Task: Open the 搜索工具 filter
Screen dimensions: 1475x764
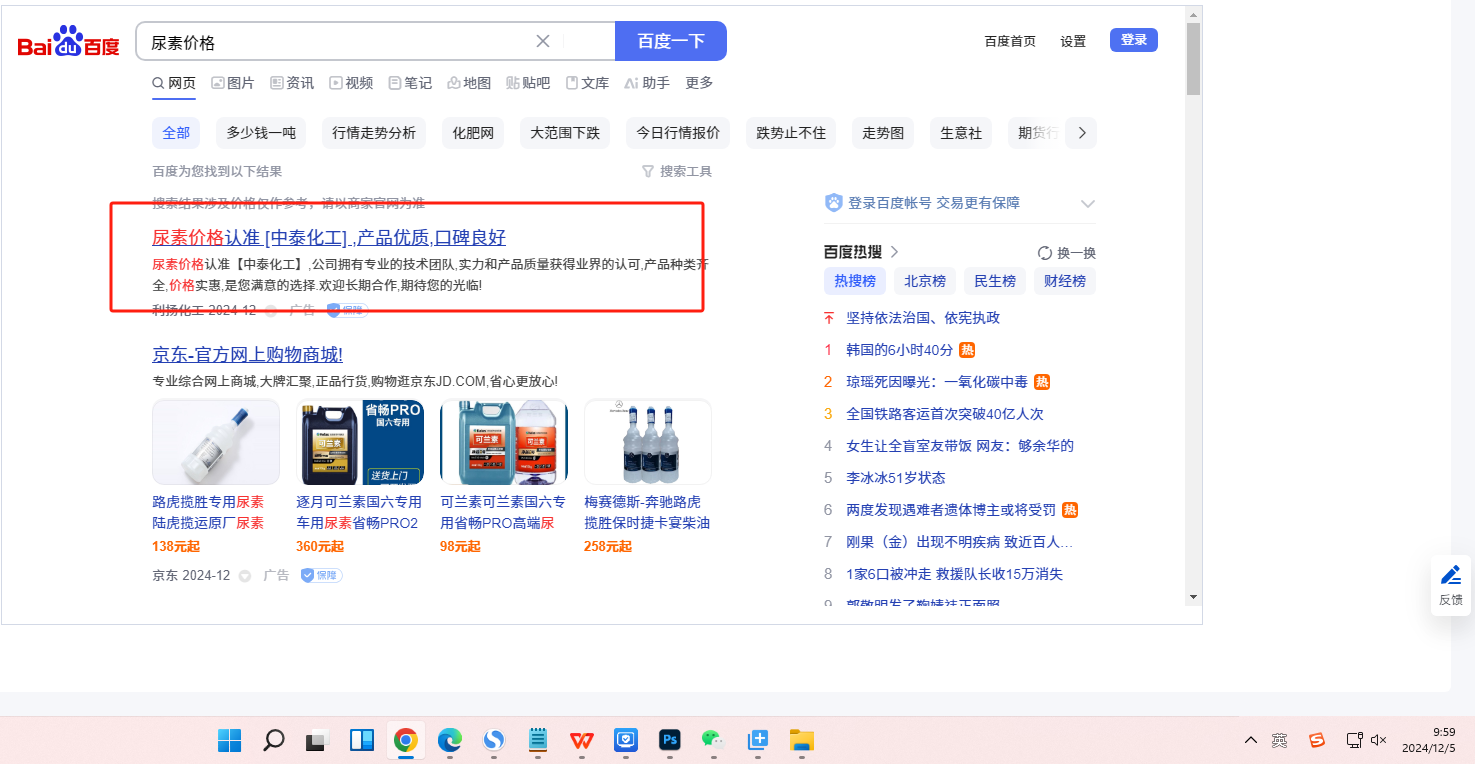Action: (x=677, y=172)
